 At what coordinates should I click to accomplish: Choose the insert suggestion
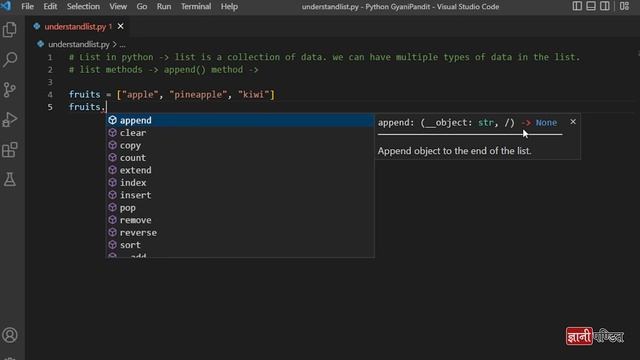(240, 195)
